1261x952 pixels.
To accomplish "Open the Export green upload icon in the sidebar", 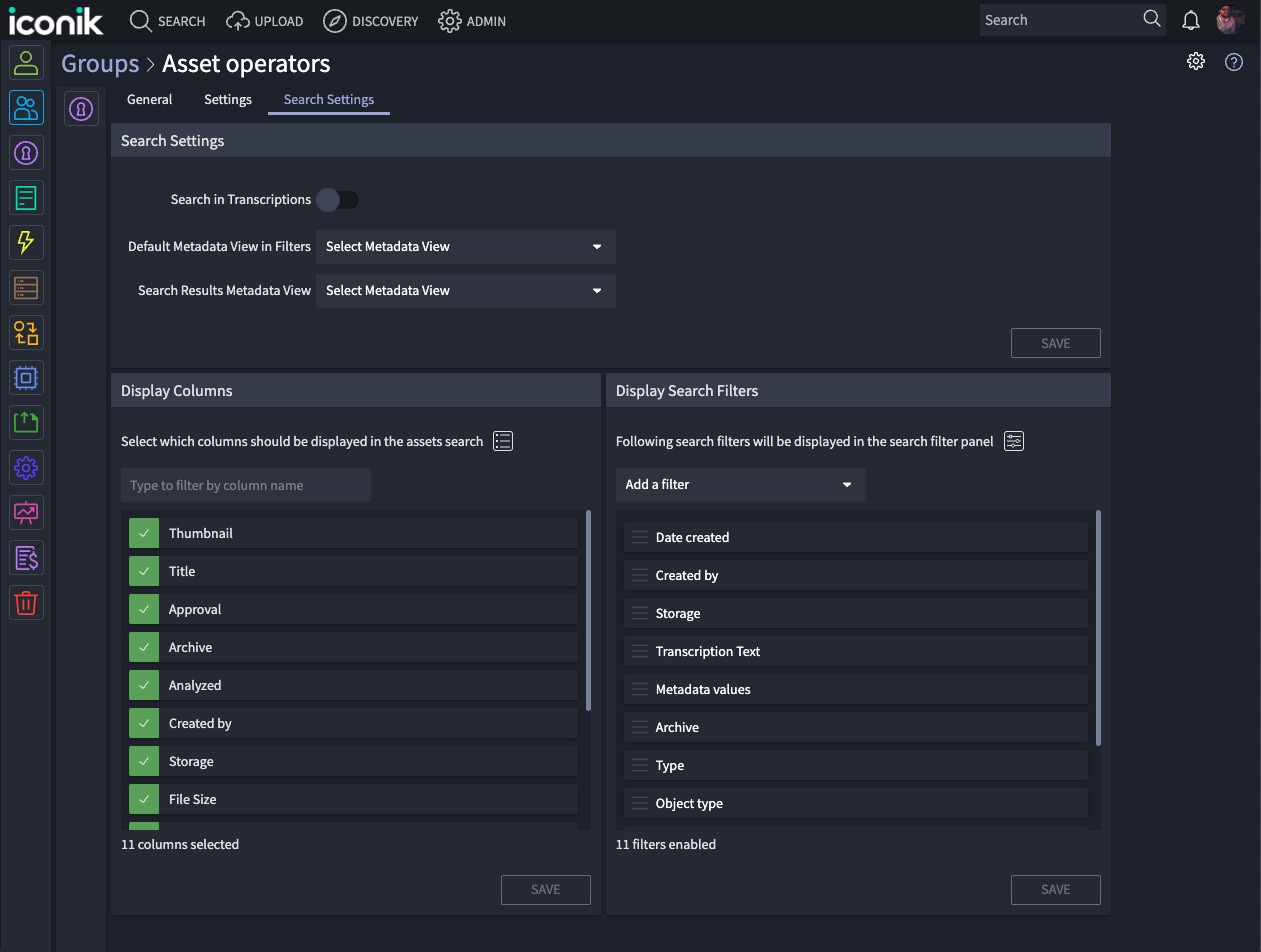I will tap(26, 422).
